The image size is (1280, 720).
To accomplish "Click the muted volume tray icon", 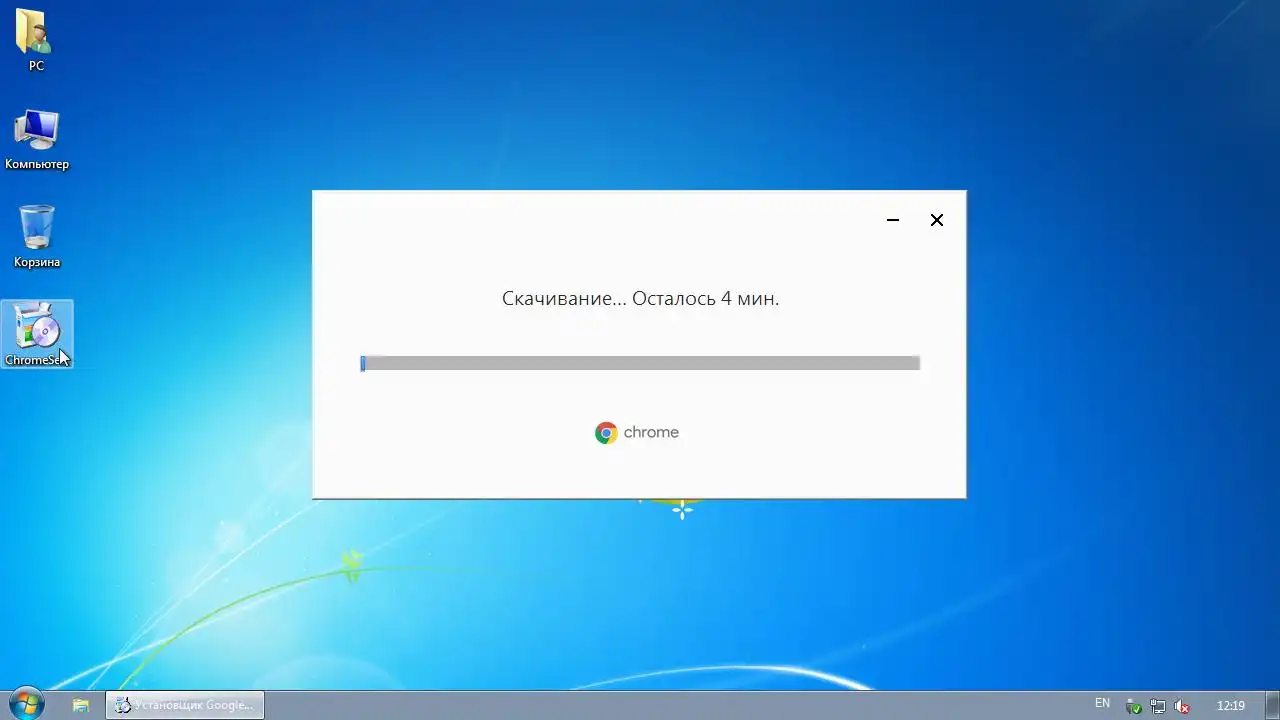I will coord(1181,706).
